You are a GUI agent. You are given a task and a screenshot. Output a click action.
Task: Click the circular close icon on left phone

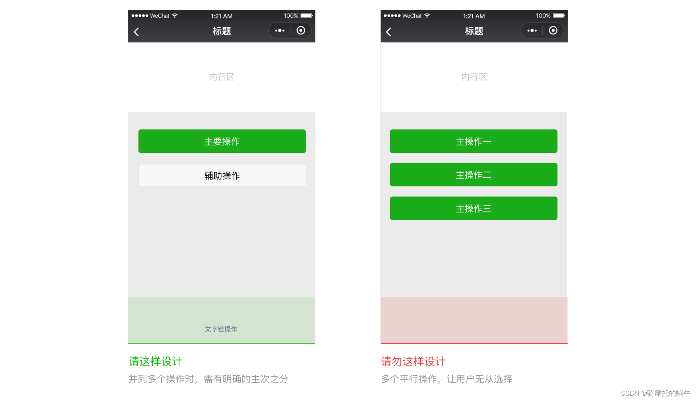[300, 31]
